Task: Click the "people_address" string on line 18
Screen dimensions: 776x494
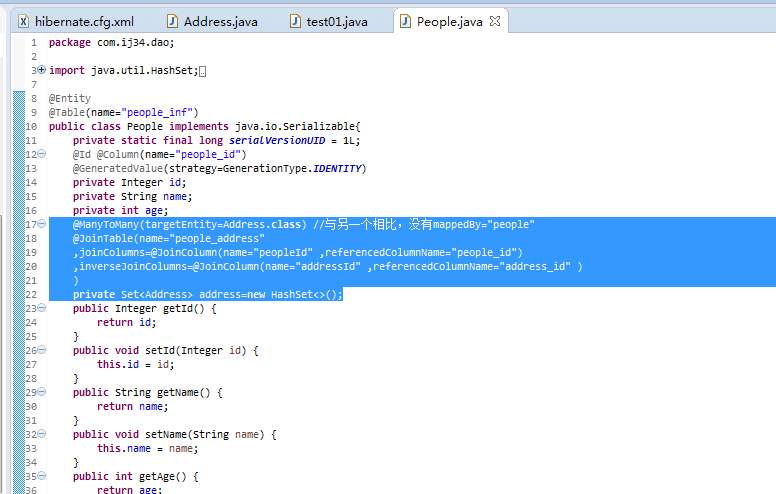Action: click(217, 239)
